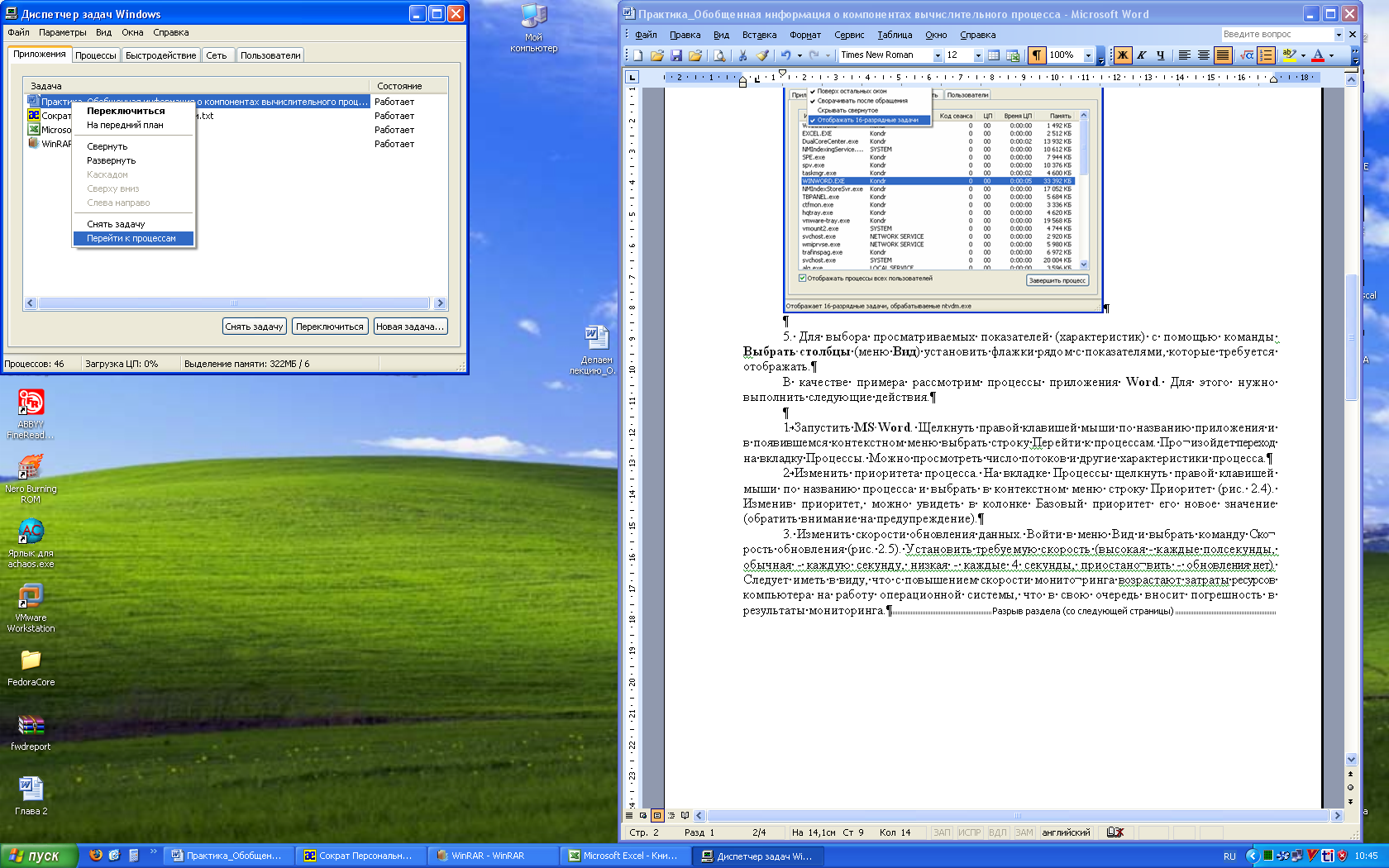This screenshot has height=868, width=1389.
Task: Toggle the ЗАП macro recording indicator
Action: pos(942,832)
